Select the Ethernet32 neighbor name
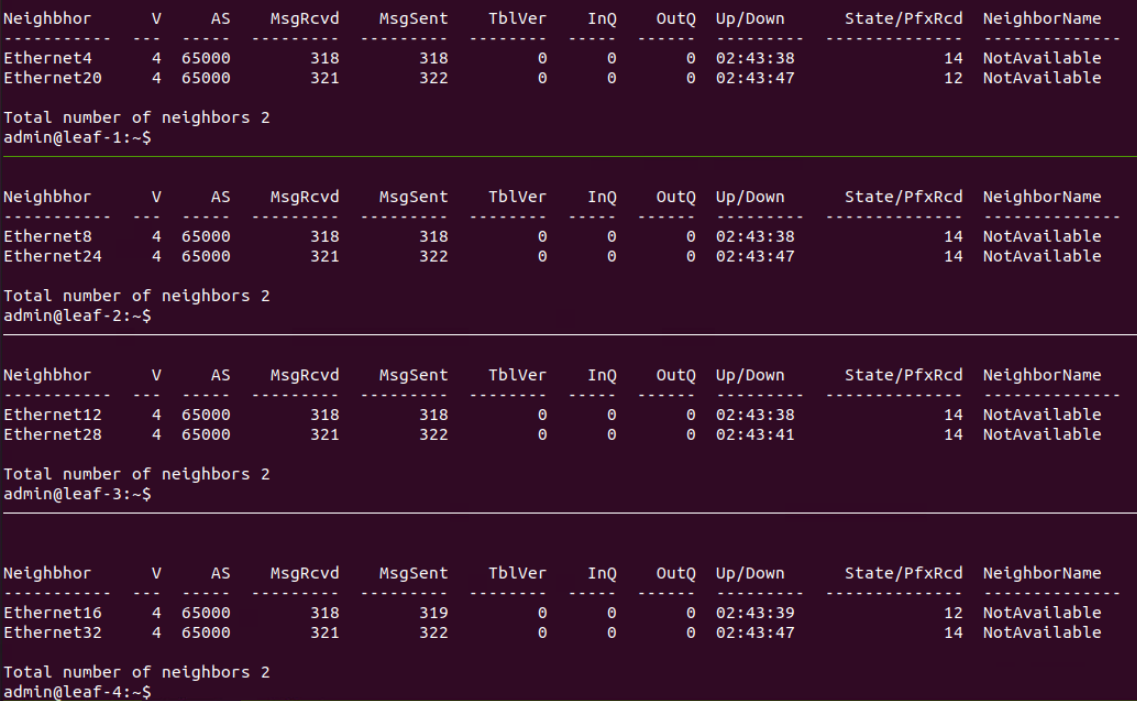This screenshot has height=701, width=1137. pyautogui.click(x=53, y=632)
